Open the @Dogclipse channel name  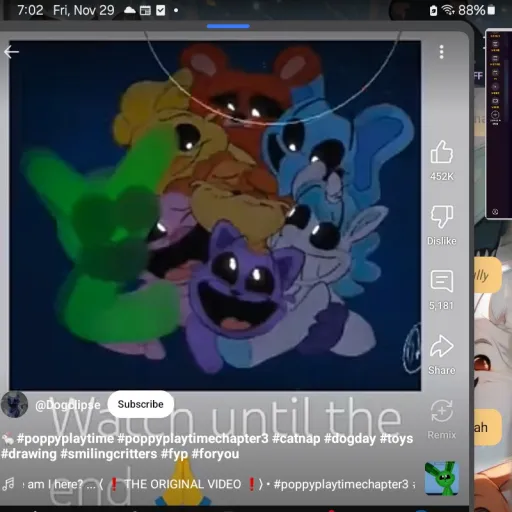pyautogui.click(x=68, y=405)
